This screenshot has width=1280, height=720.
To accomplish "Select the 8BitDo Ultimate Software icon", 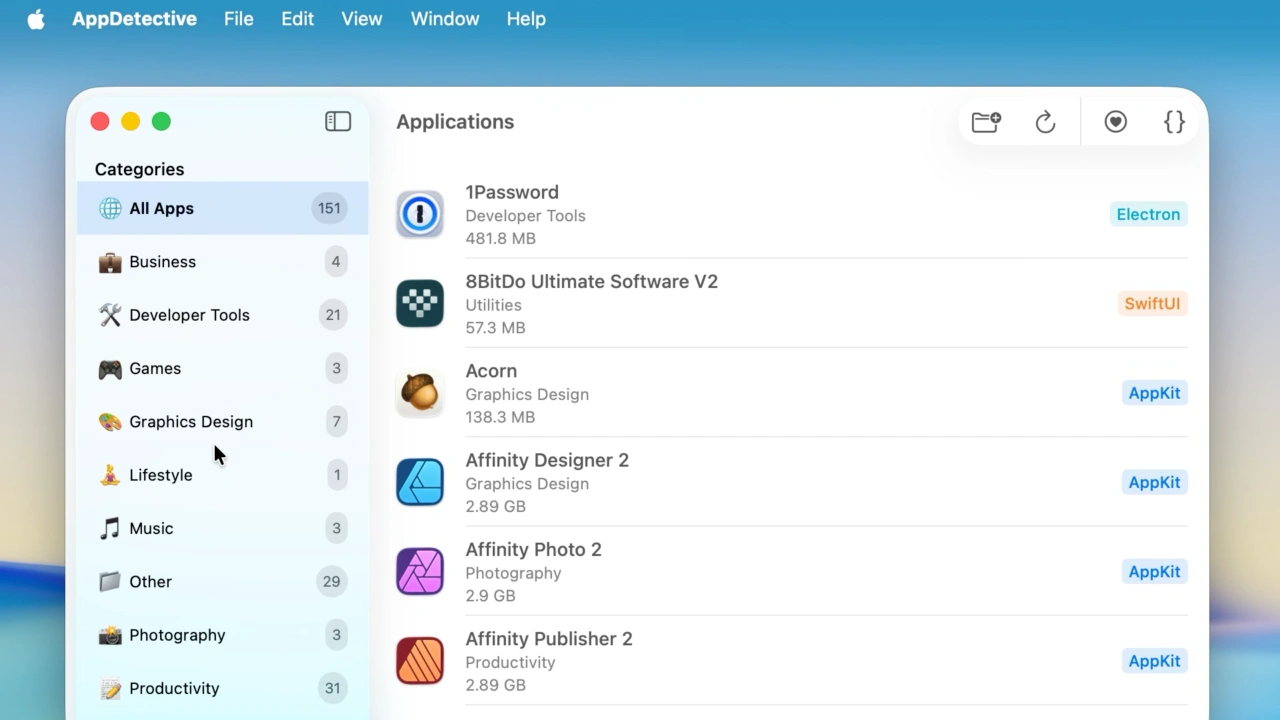I will tap(420, 304).
